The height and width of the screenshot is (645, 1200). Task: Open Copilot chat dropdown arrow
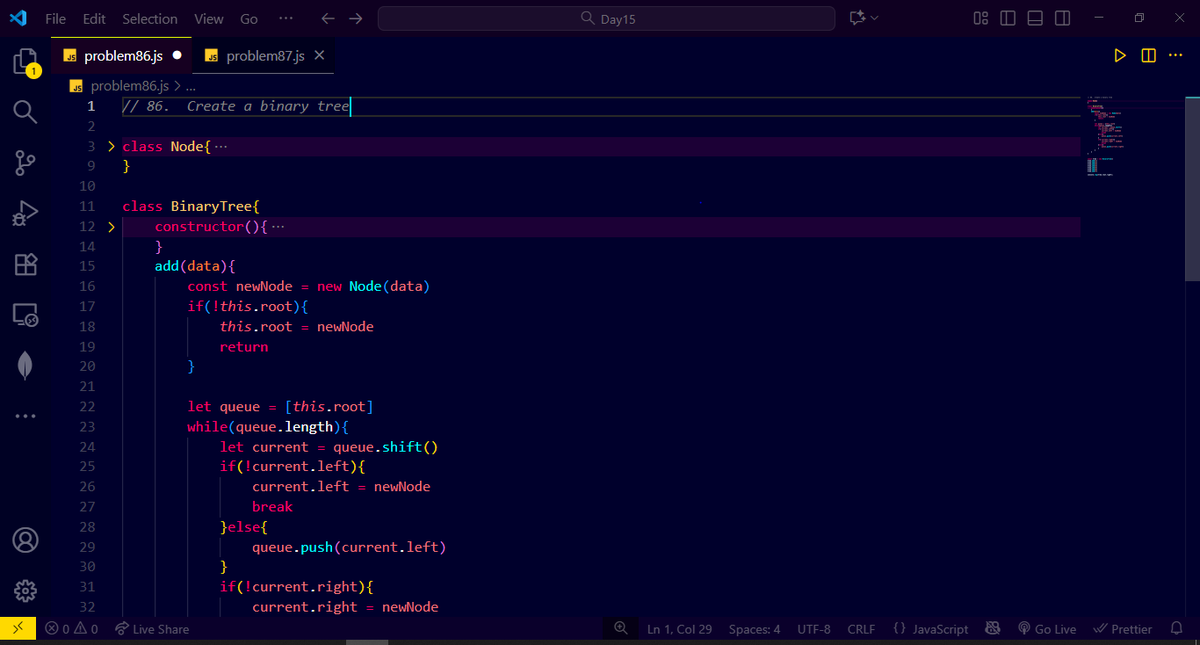pyautogui.click(x=875, y=18)
